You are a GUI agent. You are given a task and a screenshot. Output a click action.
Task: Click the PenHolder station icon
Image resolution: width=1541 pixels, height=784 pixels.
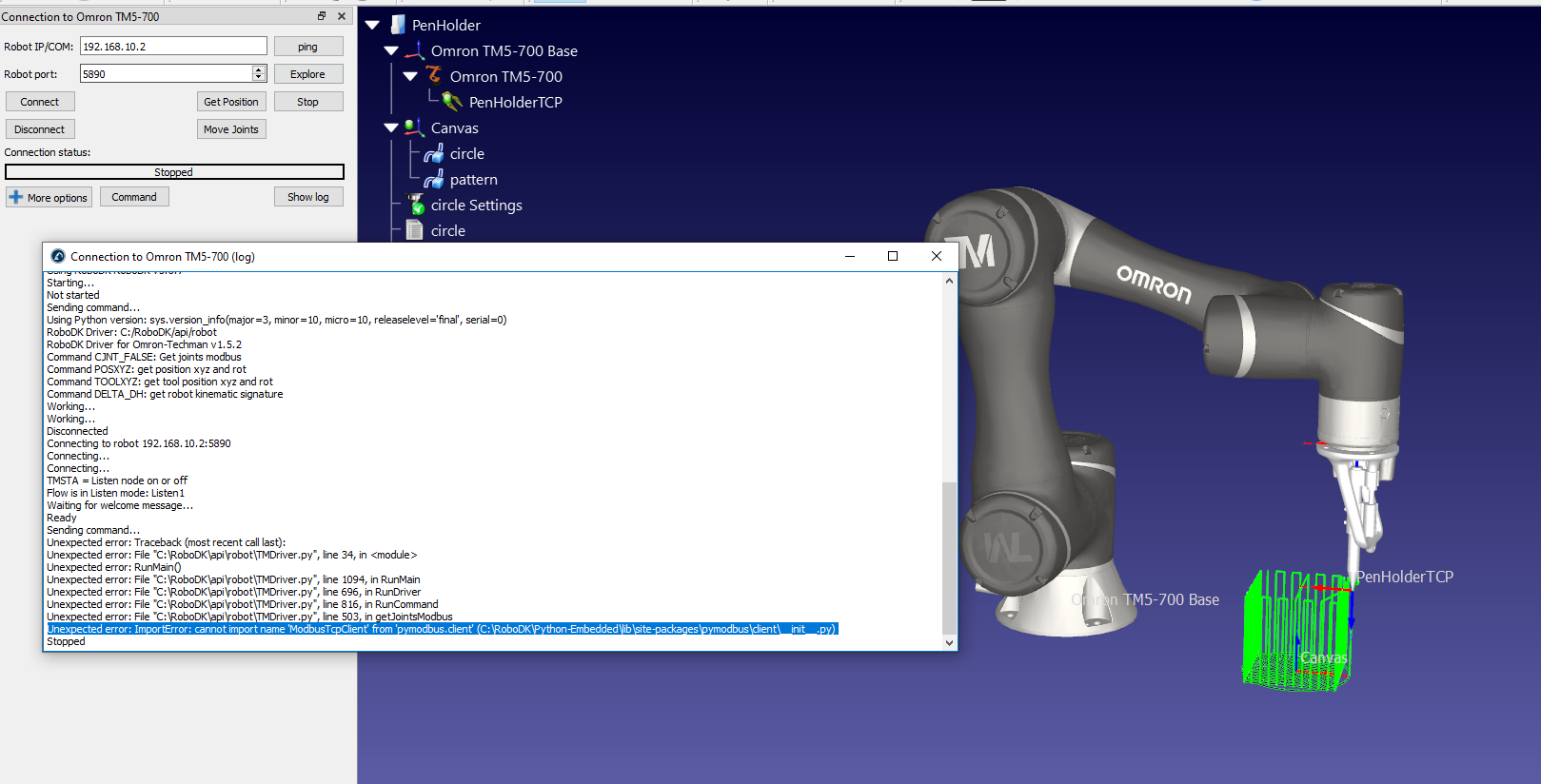(398, 25)
